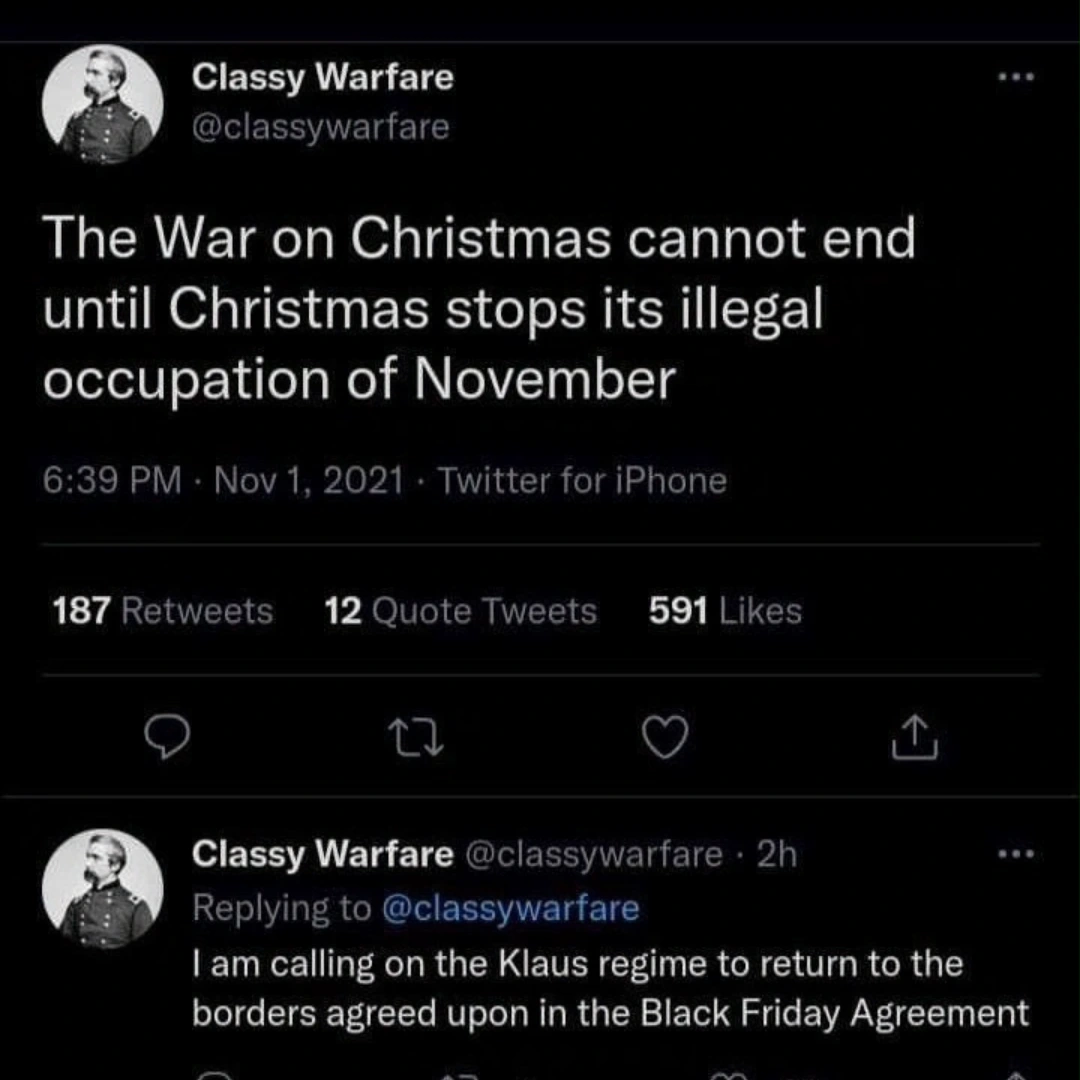
Task: Click the reply's 2h timestamp
Action: 777,854
